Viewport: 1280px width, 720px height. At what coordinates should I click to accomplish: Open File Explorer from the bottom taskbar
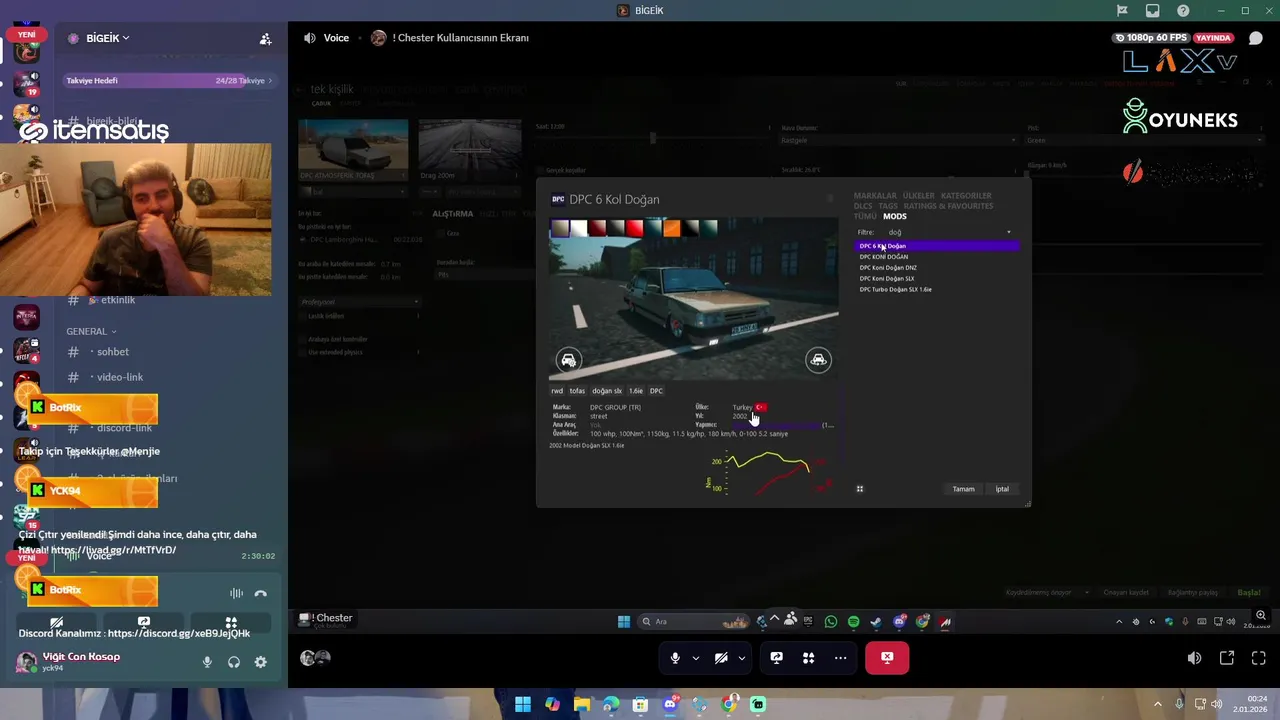pos(582,705)
